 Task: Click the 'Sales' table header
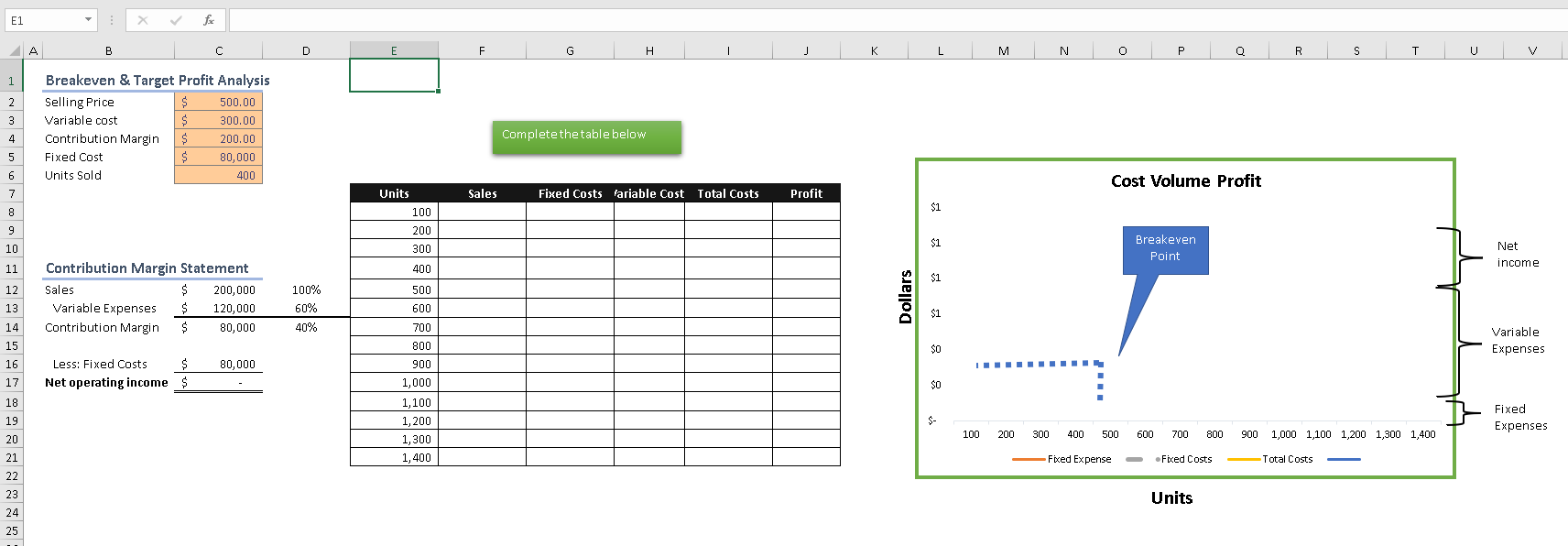pos(482,193)
